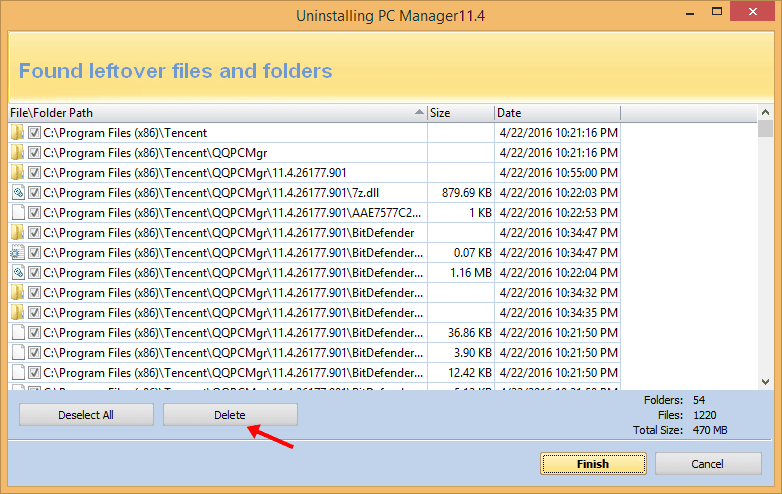Minimize the Uninstalling PC Manager window
The image size is (782, 494).
pos(690,12)
